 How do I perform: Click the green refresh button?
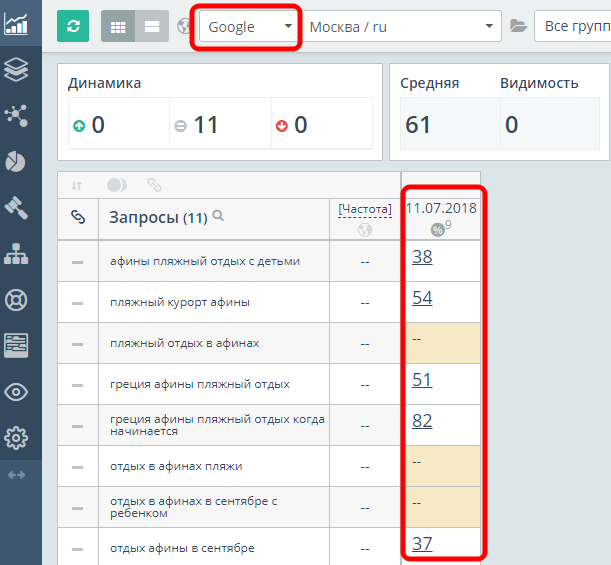tap(73, 26)
